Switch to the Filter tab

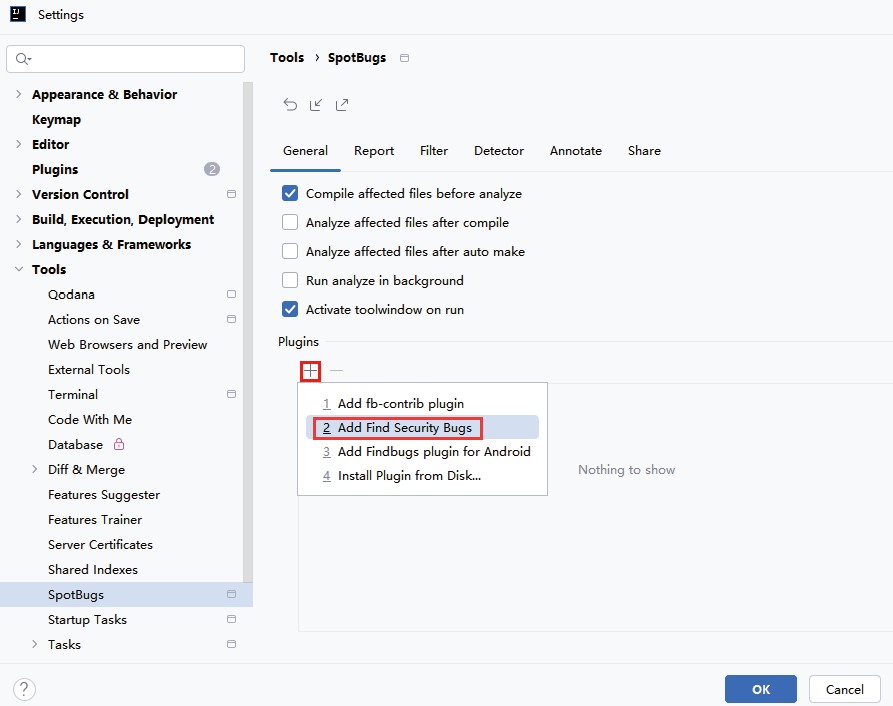(x=434, y=151)
